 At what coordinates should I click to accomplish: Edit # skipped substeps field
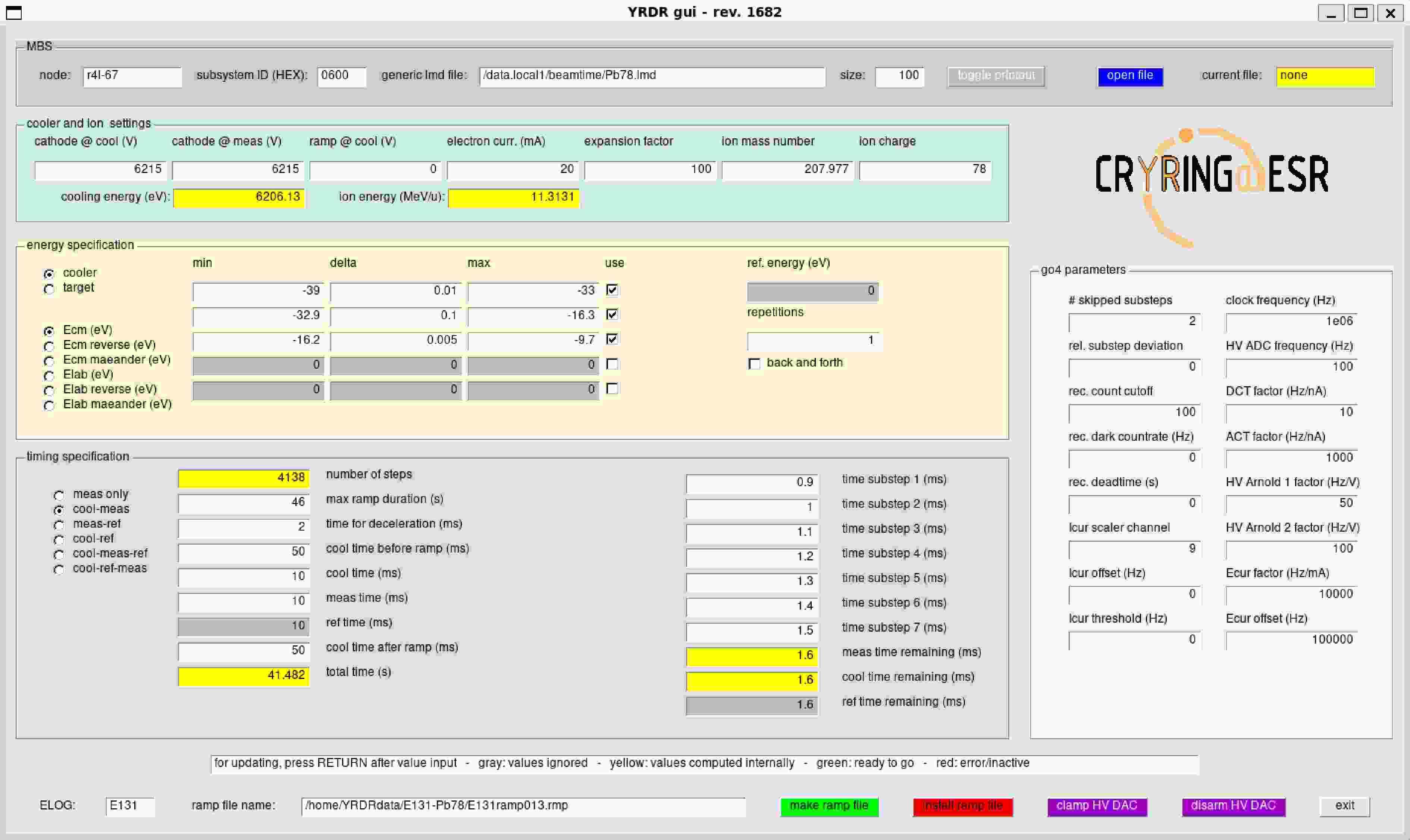pos(1134,323)
